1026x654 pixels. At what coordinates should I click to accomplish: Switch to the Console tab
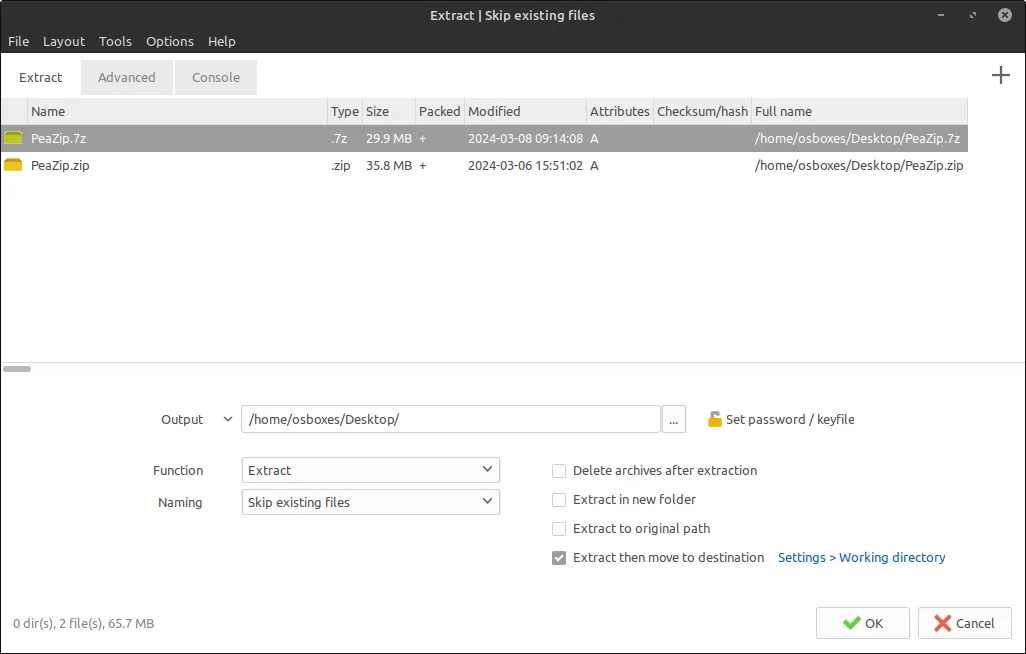216,77
